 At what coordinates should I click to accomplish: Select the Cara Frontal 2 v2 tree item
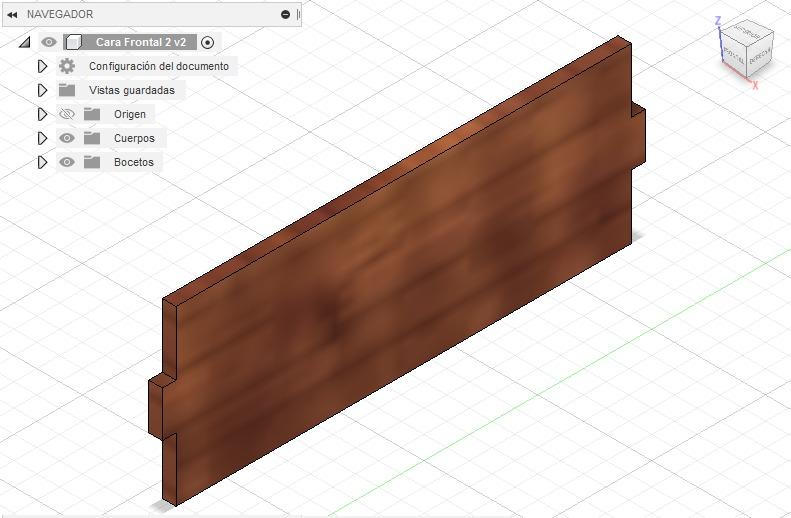click(141, 42)
